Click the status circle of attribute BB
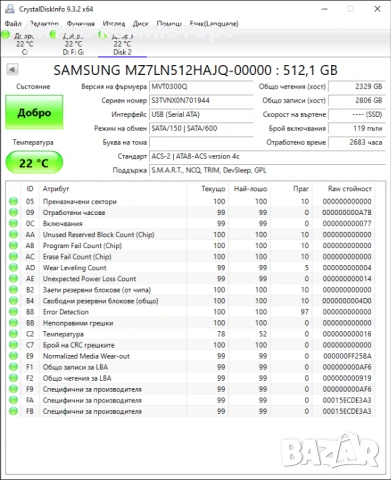 (x=13, y=323)
